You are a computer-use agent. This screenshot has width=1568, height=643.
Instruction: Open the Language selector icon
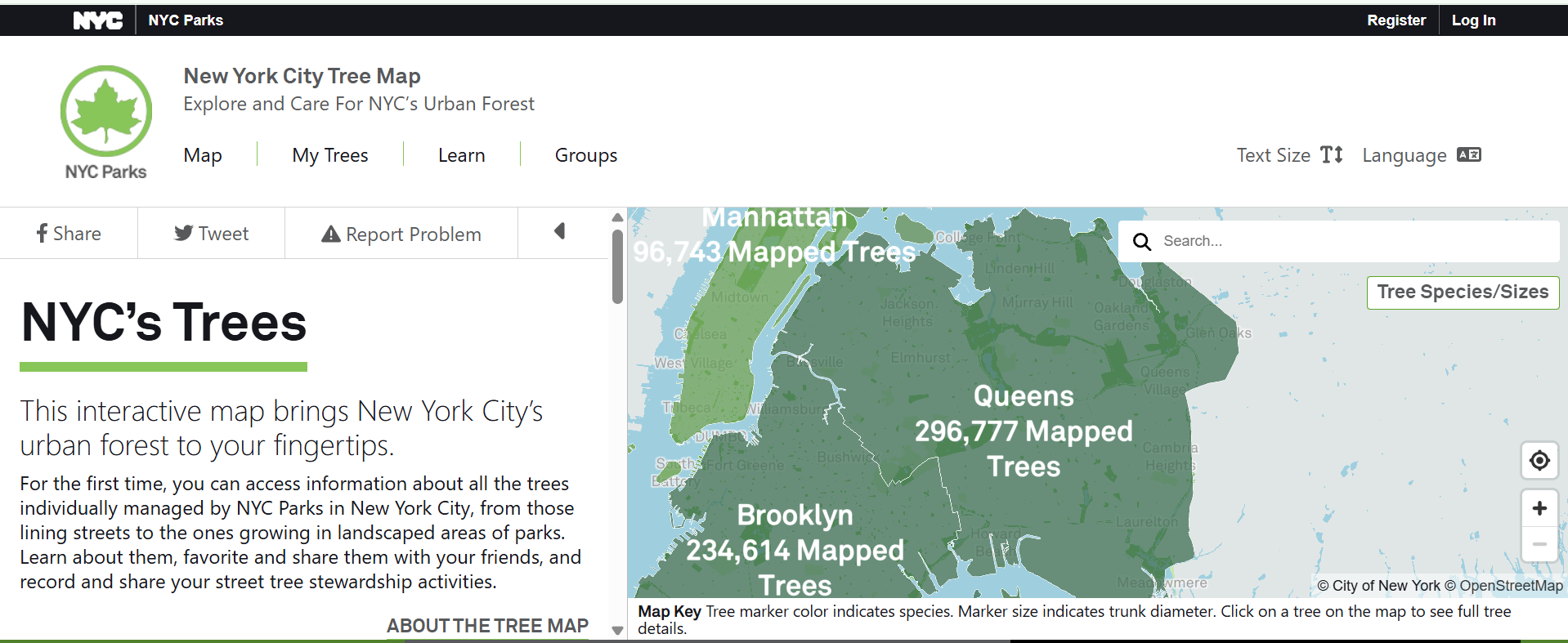tap(1469, 154)
